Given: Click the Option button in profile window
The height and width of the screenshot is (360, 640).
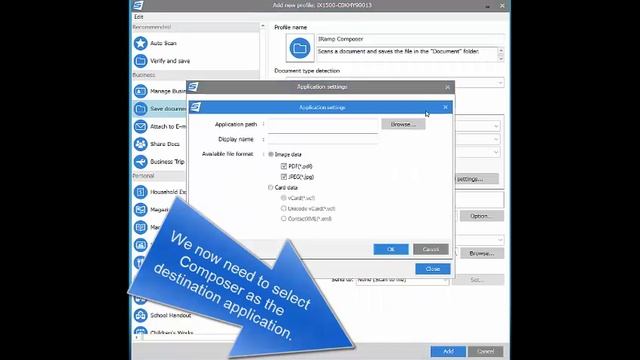Looking at the screenshot, I should click(482, 216).
